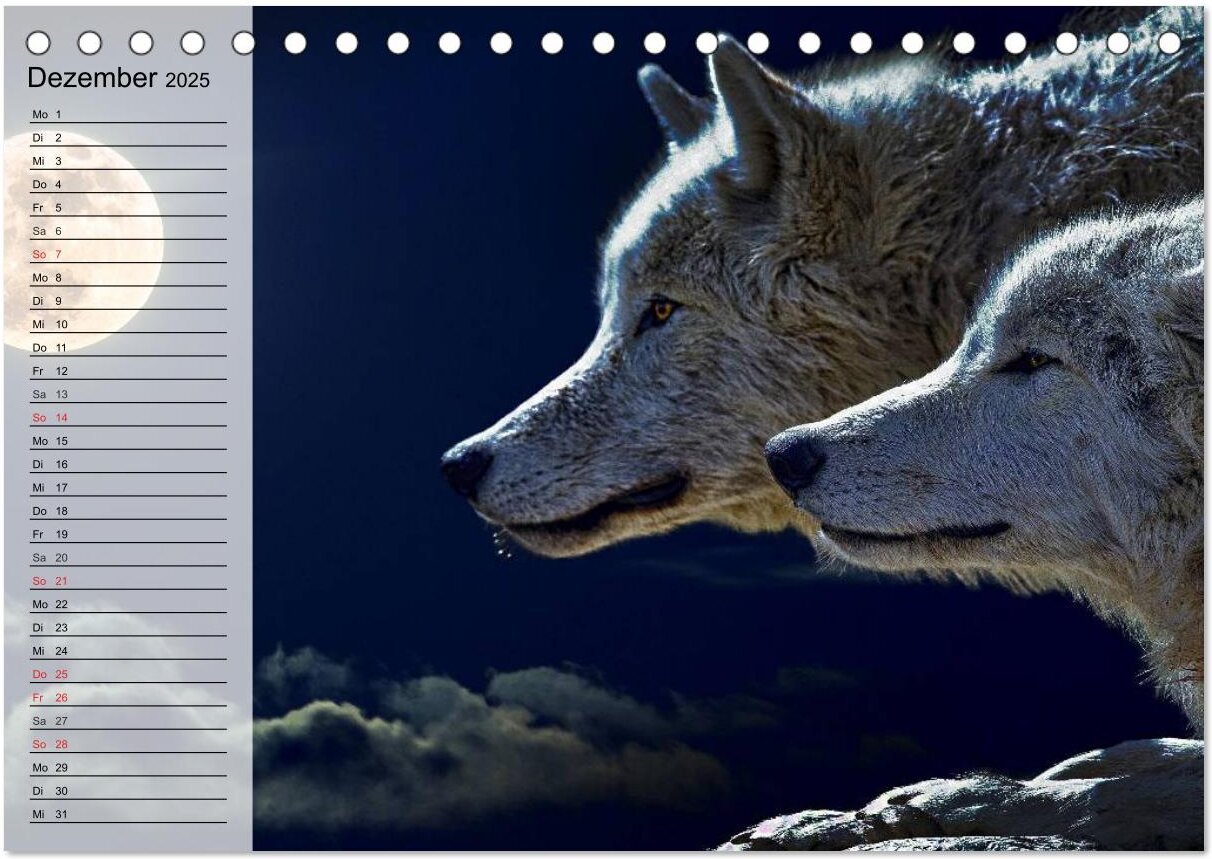Select the 'Fr 19' calendar row
The width and height of the screenshot is (1212, 859).
point(128,534)
